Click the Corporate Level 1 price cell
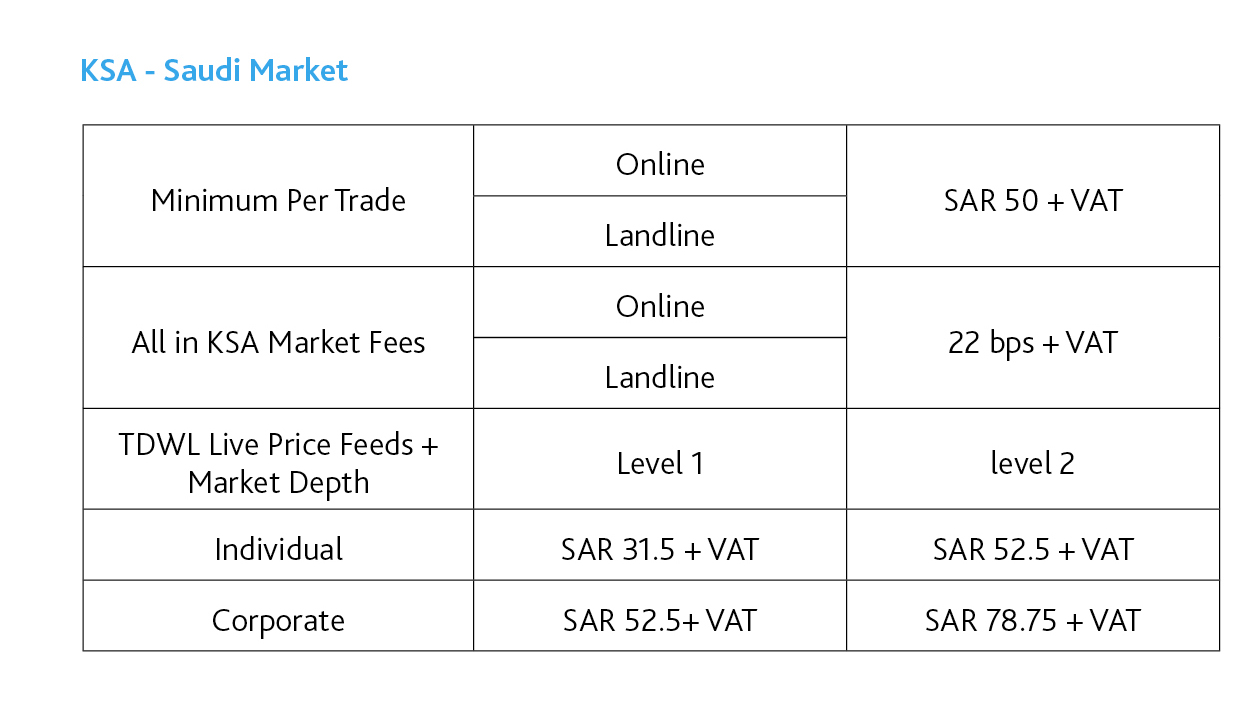Viewport: 1240px width, 726px height. (x=660, y=621)
